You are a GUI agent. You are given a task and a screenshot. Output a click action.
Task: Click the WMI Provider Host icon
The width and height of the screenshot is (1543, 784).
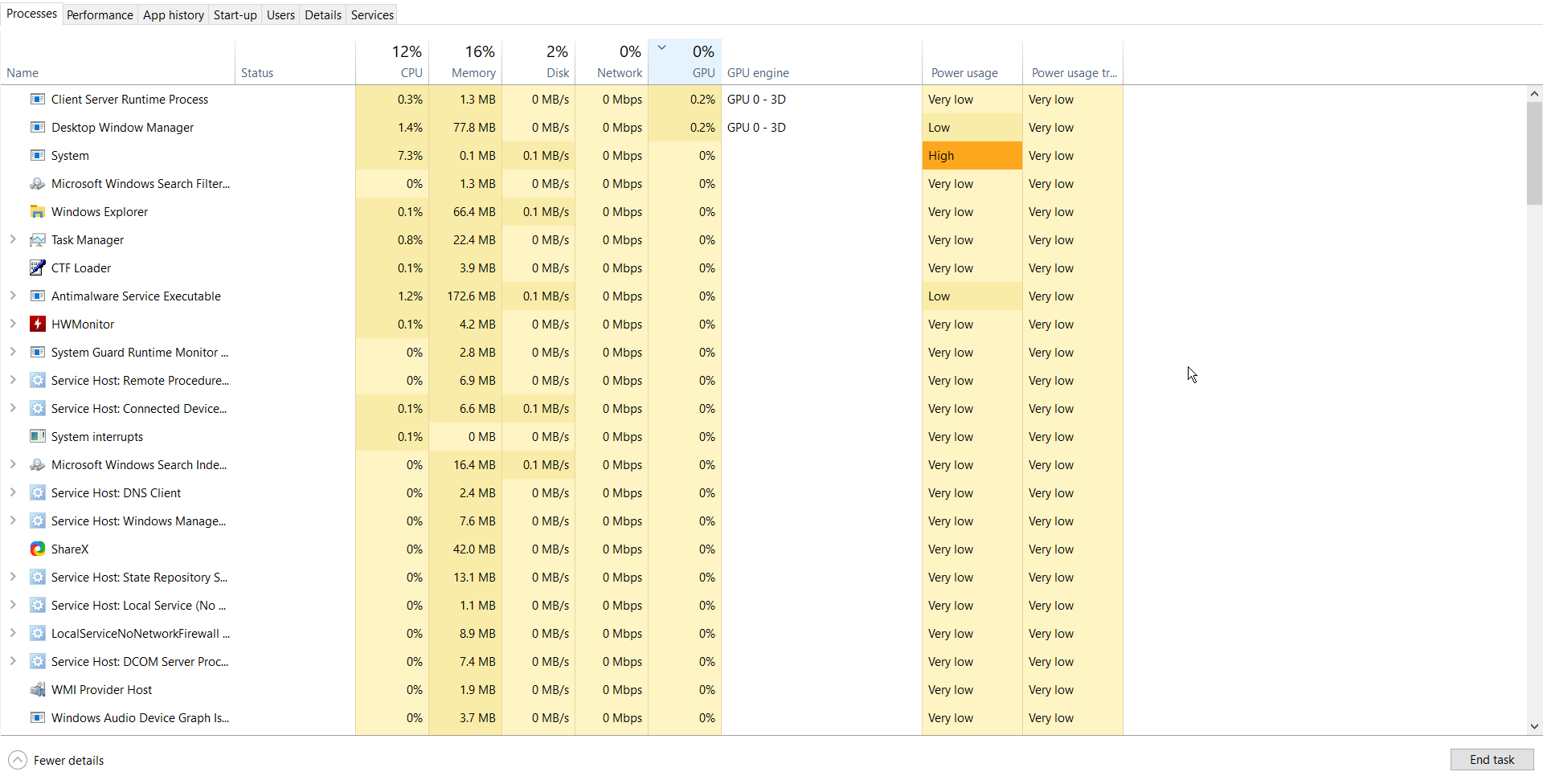[x=37, y=690]
